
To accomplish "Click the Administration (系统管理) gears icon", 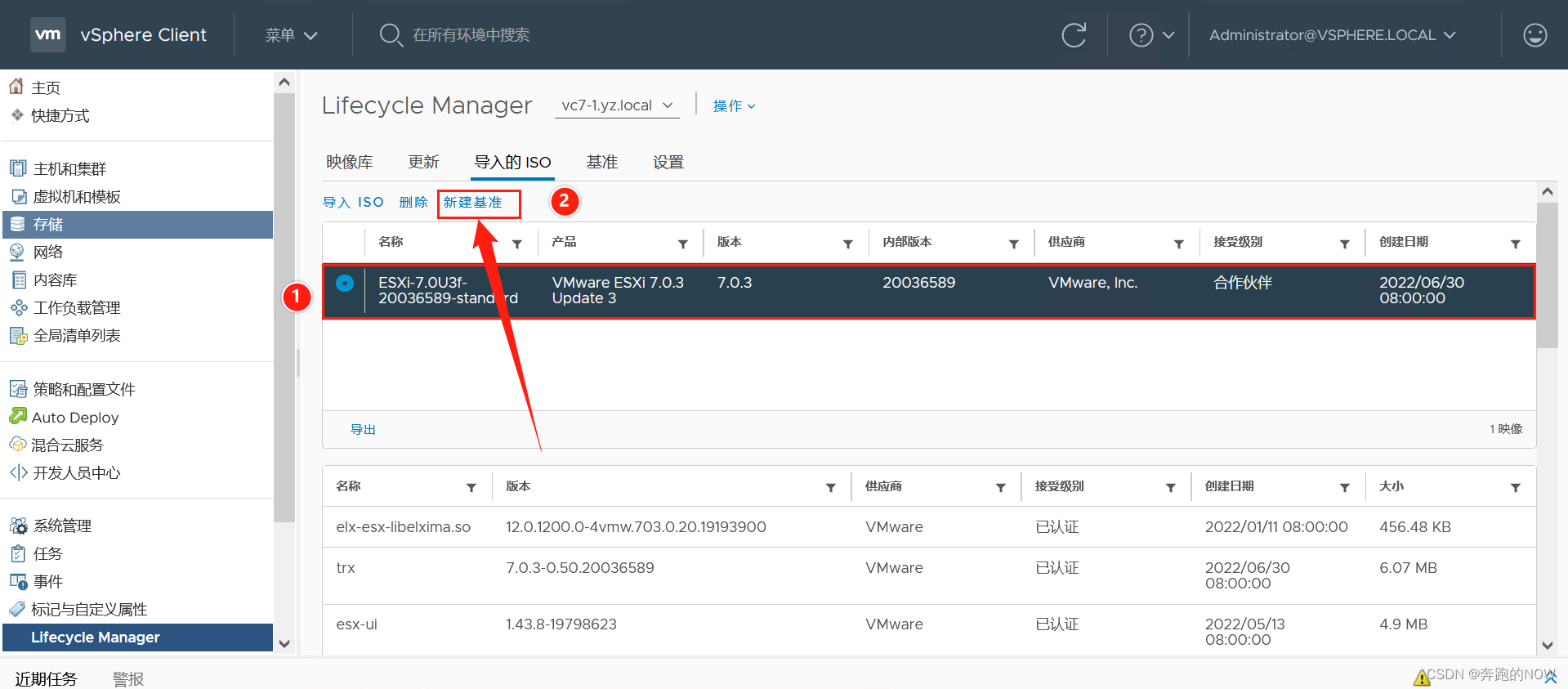I will (x=18, y=526).
